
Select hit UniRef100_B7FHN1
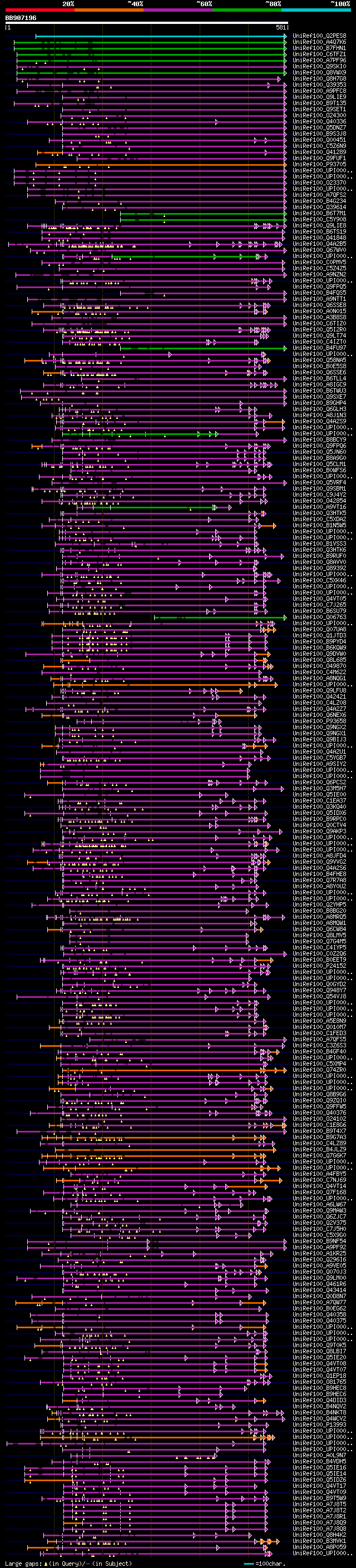click(319, 48)
